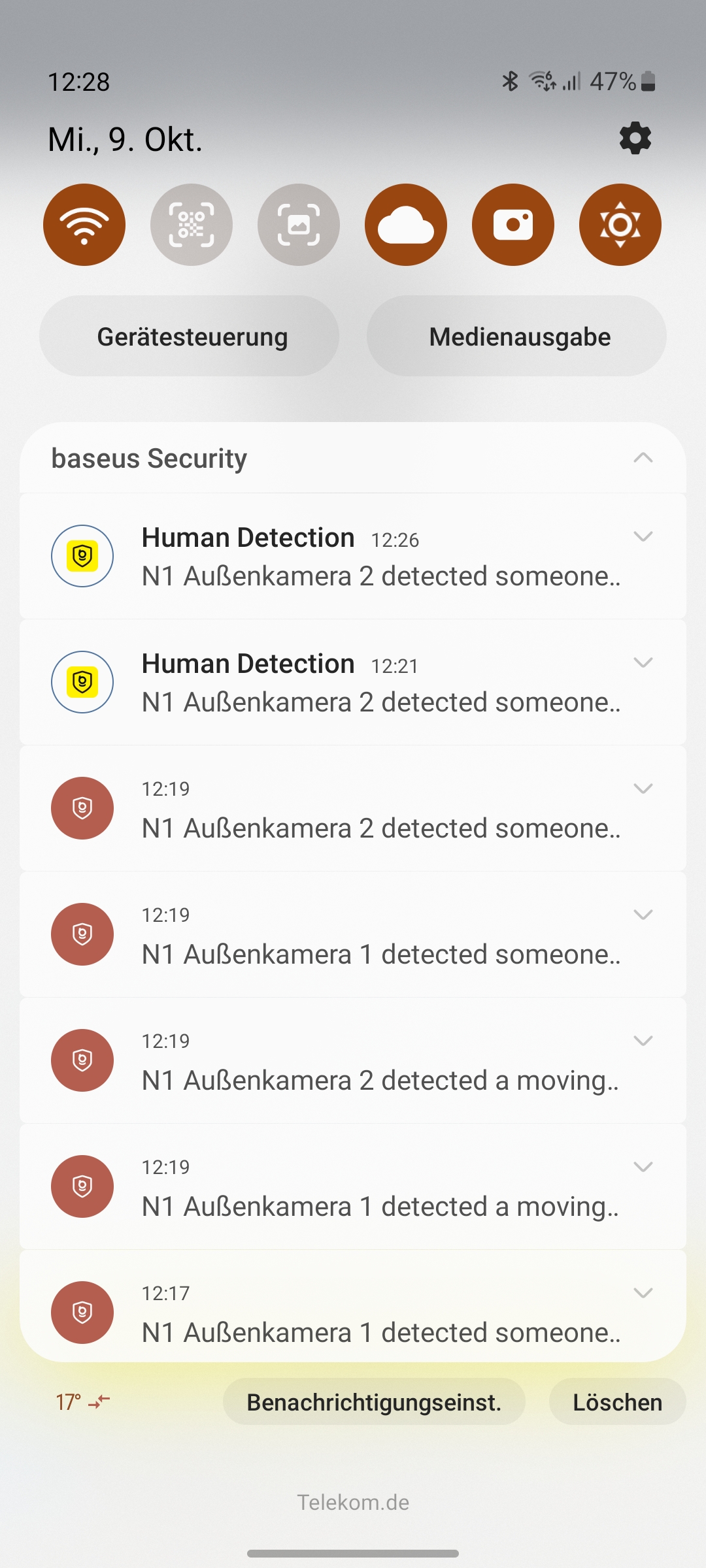Viewport: 706px width, 1568px height.
Task: Tap the battery icon in status bar
Action: coord(648,82)
